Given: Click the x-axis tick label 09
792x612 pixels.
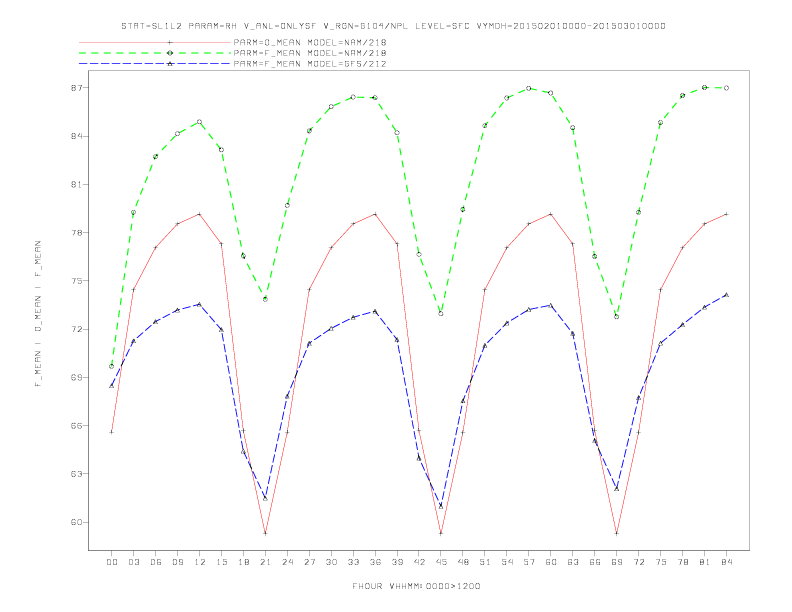Looking at the screenshot, I should point(177,562).
